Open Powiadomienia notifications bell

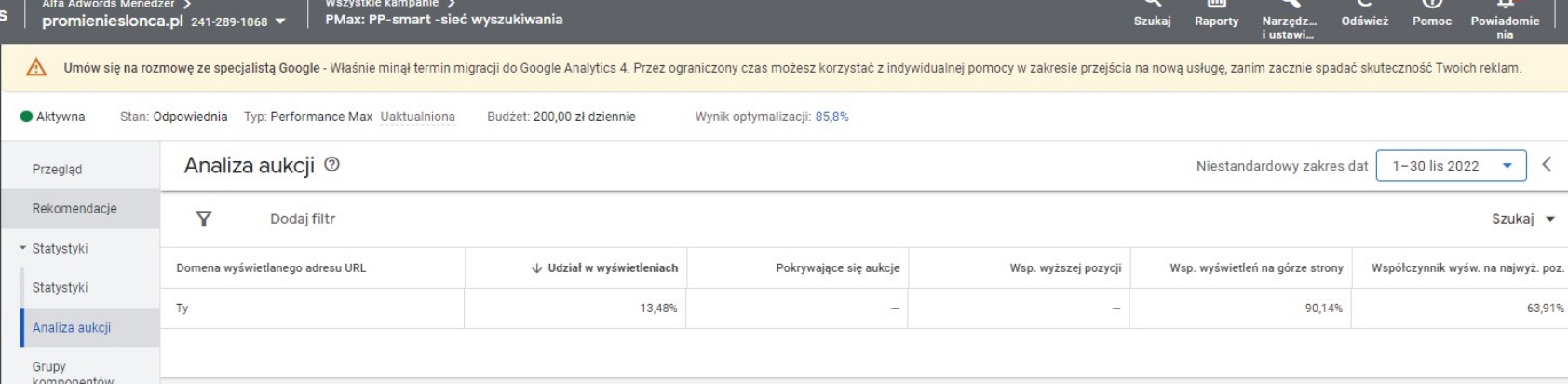coord(1505,7)
